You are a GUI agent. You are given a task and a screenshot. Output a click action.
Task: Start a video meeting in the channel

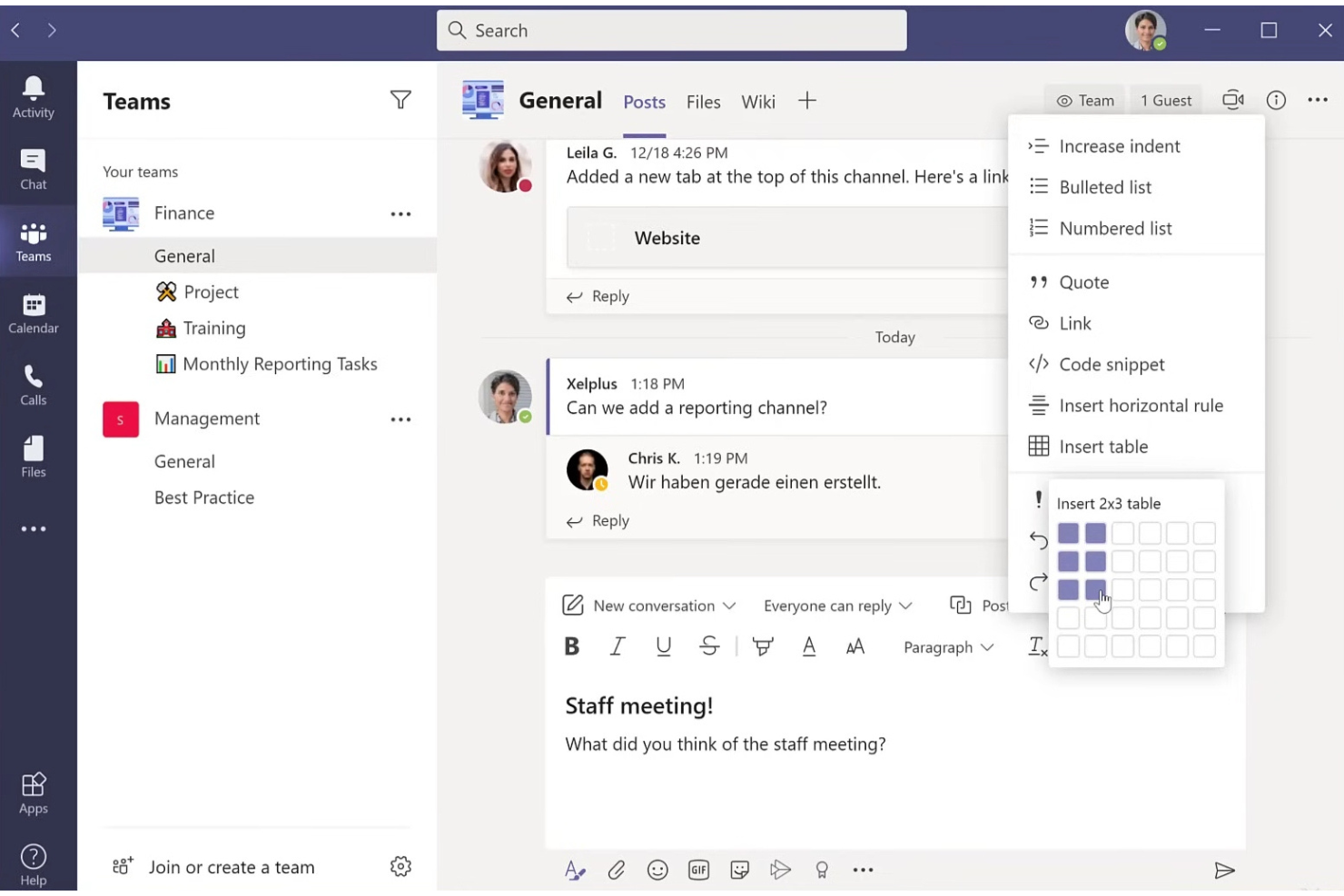(1232, 101)
